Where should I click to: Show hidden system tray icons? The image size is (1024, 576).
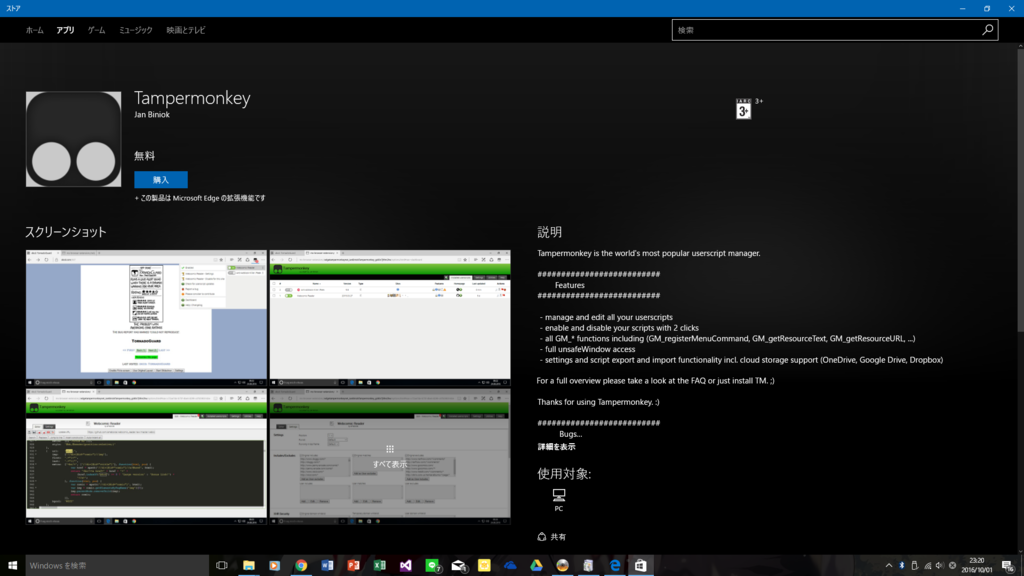(889, 566)
